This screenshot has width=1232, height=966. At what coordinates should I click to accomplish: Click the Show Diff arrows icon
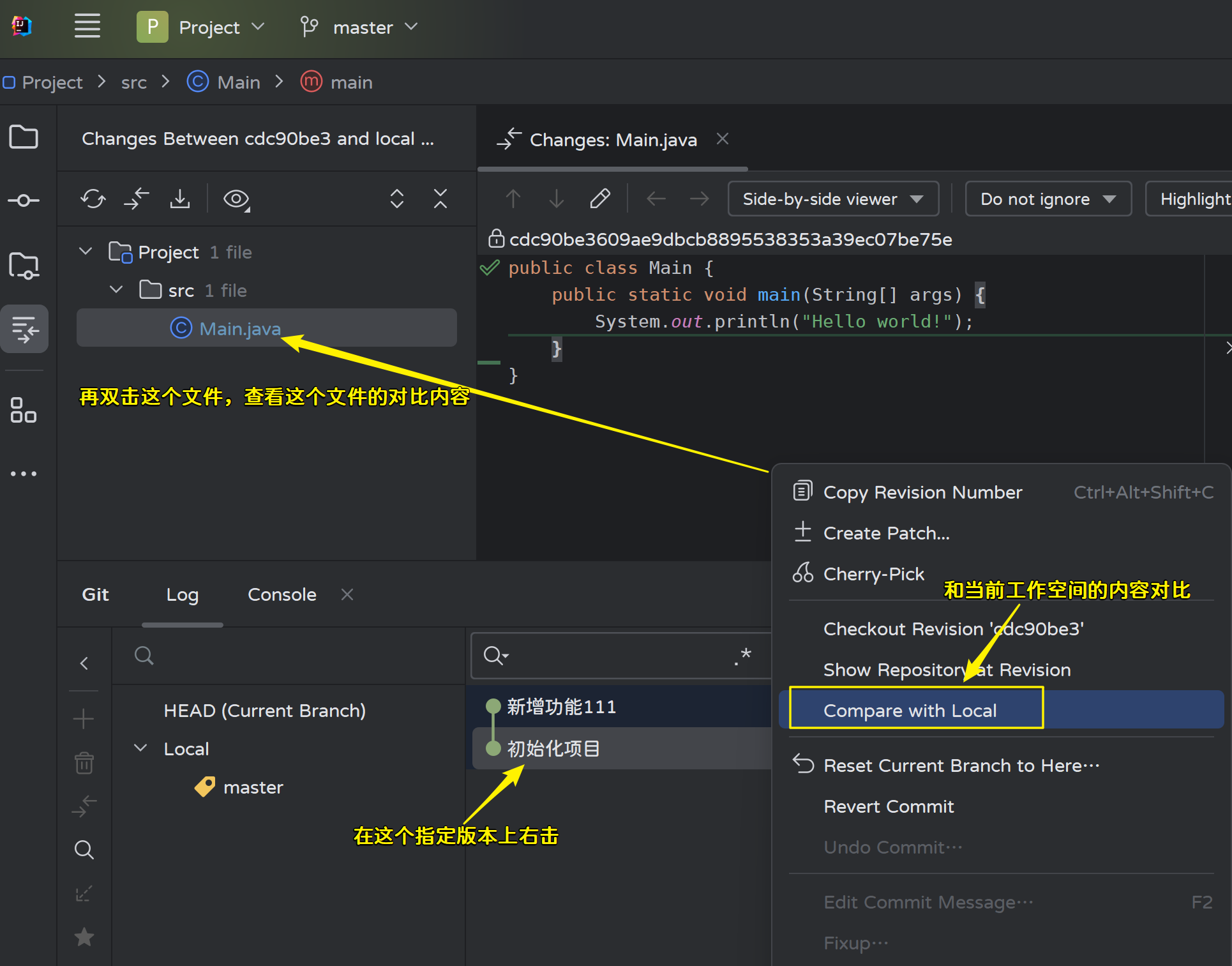coord(136,199)
